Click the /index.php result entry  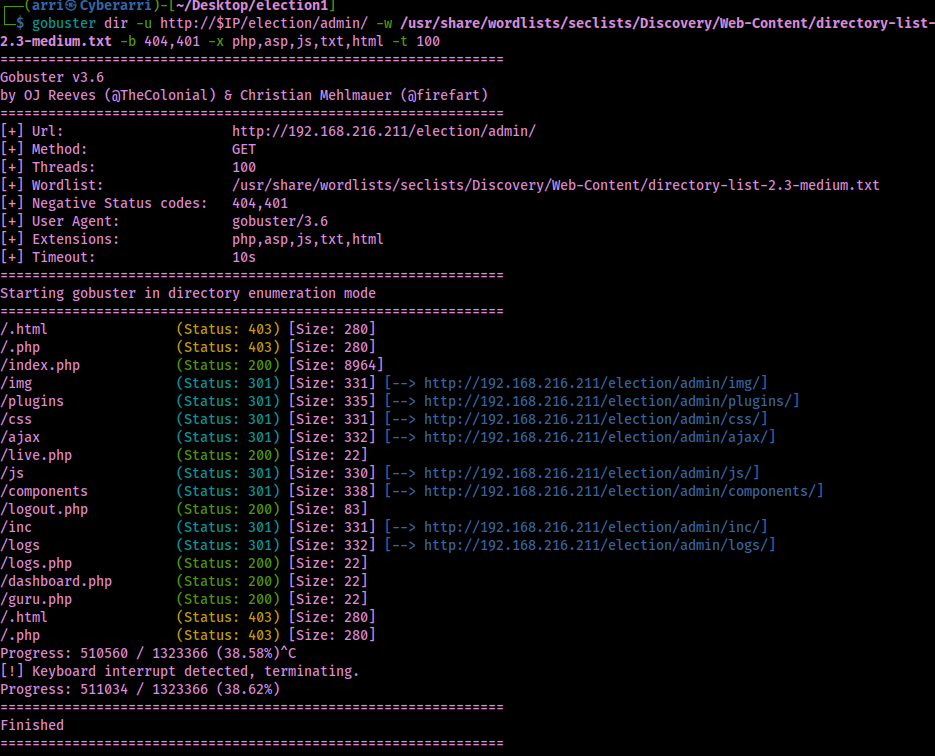coord(40,365)
